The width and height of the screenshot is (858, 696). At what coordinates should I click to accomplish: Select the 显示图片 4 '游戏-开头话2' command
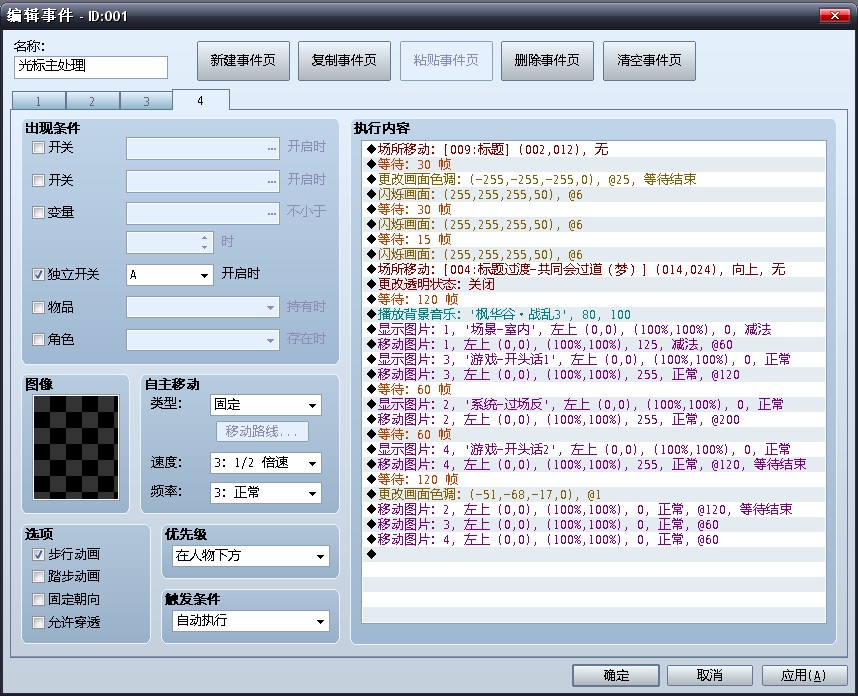click(x=594, y=449)
